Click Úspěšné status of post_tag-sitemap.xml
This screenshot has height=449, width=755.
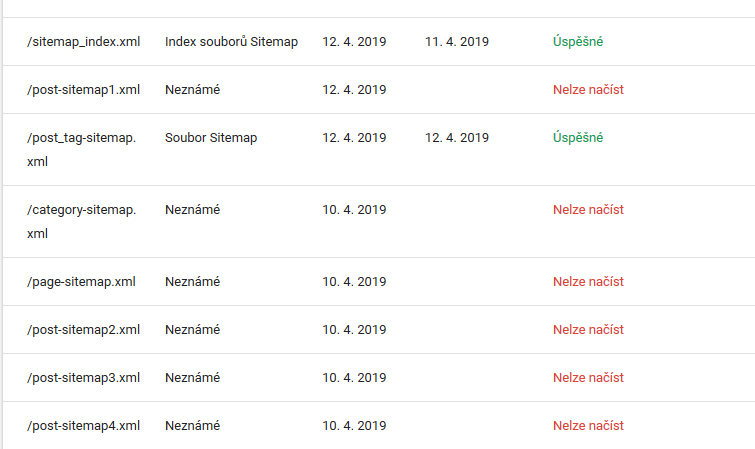tap(578, 137)
